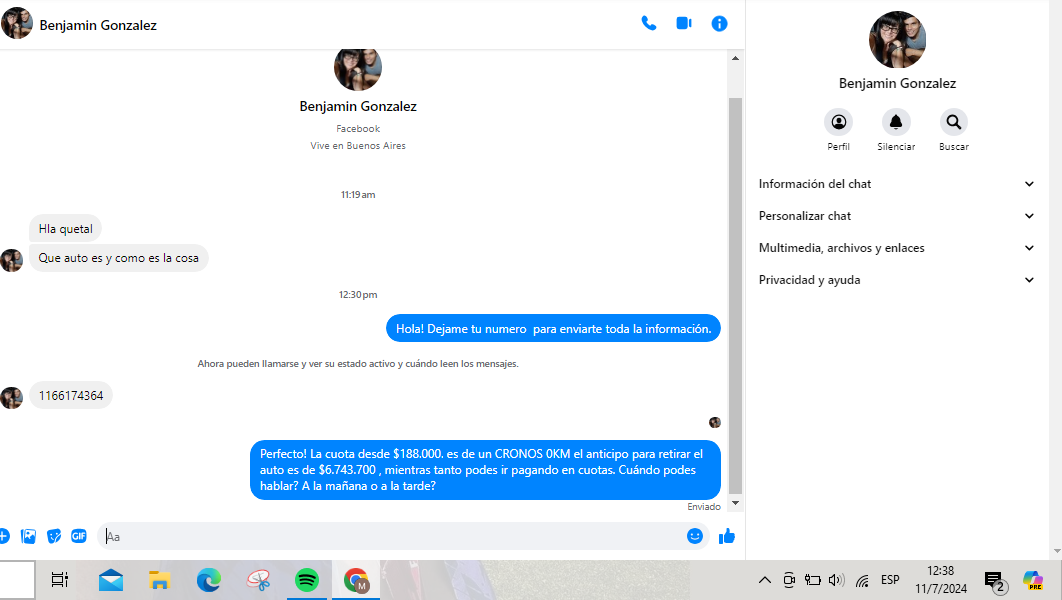Click scrollbar up arrow in chat
This screenshot has height=600, width=1062.
pyautogui.click(x=735, y=58)
